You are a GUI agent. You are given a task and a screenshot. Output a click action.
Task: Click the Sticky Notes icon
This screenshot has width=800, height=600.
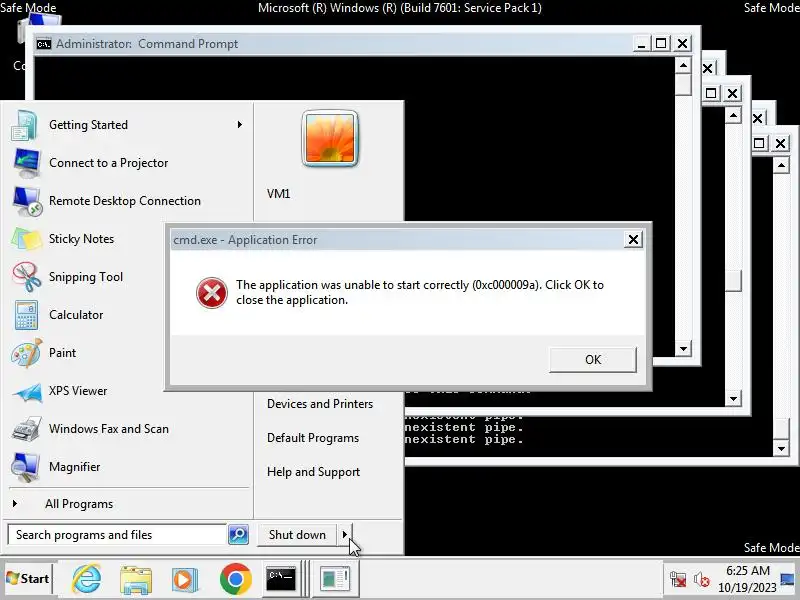pos(26,239)
